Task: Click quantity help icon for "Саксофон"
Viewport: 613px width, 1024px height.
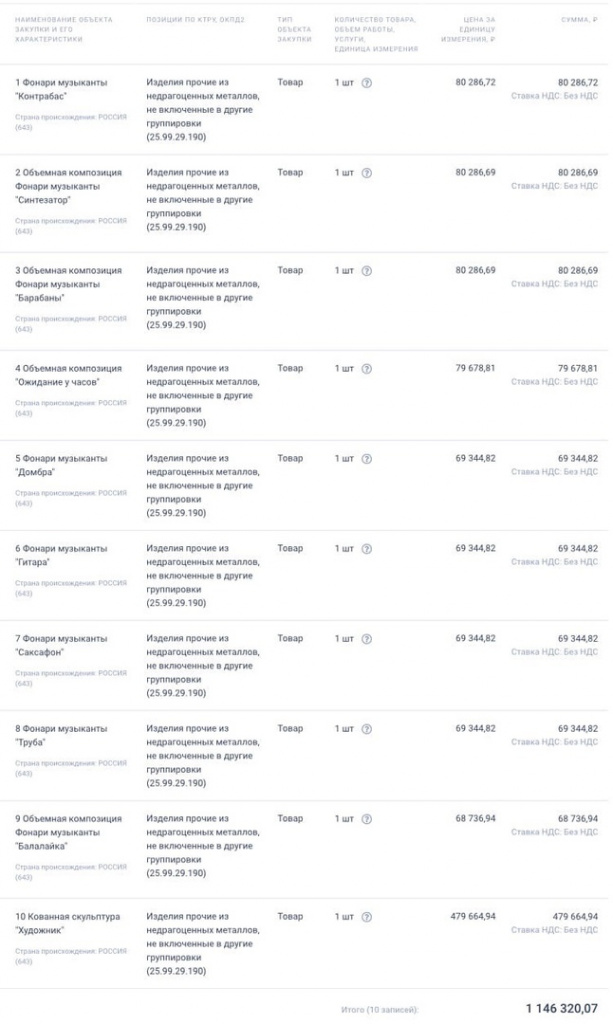Action: (366, 639)
